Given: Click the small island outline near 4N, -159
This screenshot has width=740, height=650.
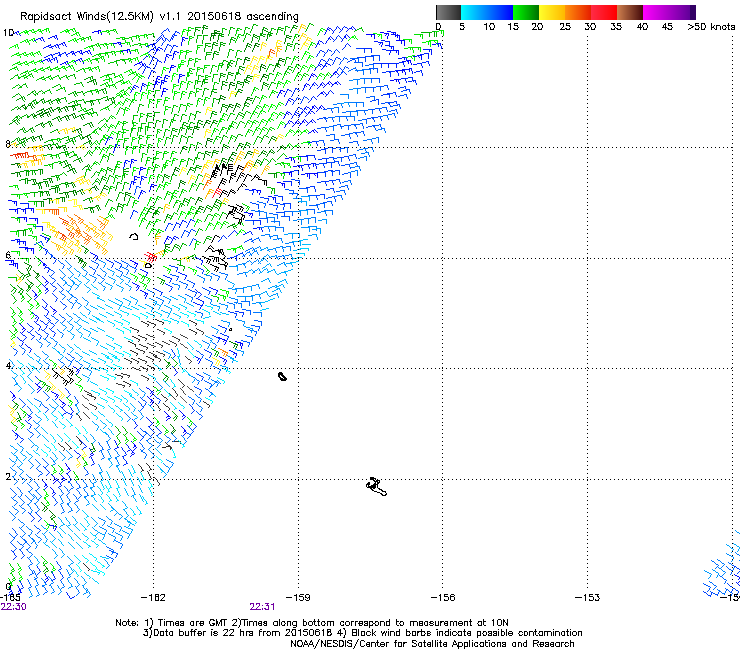Looking at the screenshot, I should pos(282,376).
